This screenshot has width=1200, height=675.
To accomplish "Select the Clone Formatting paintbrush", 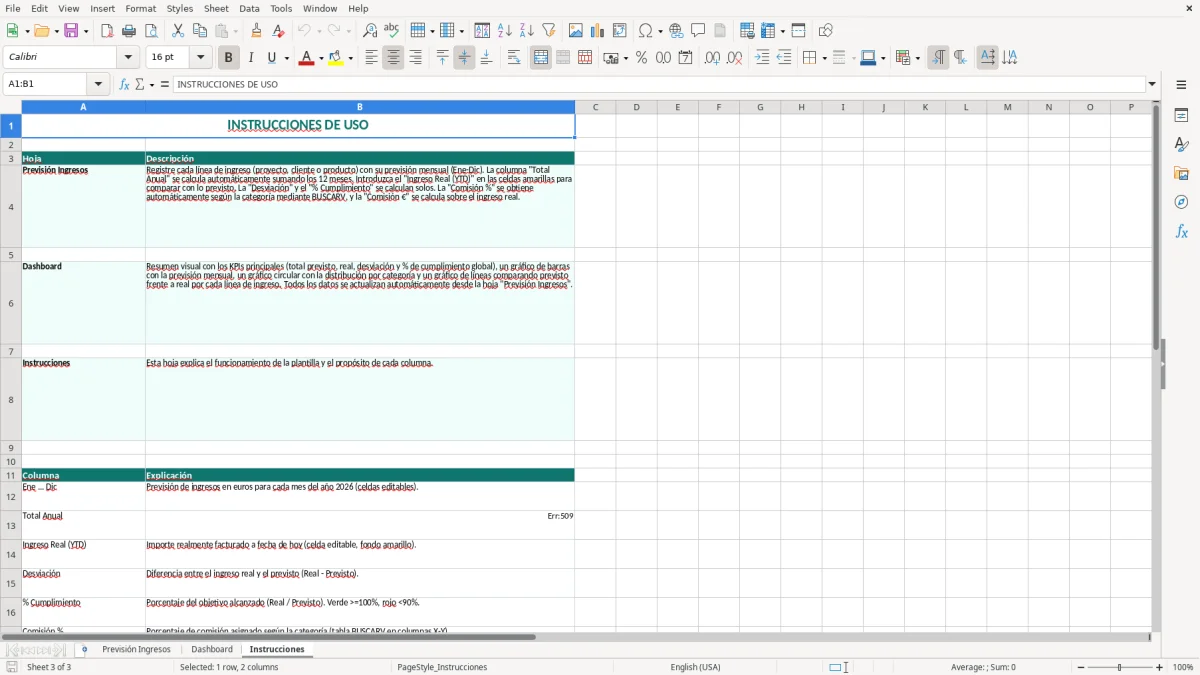I will pyautogui.click(x=257, y=31).
